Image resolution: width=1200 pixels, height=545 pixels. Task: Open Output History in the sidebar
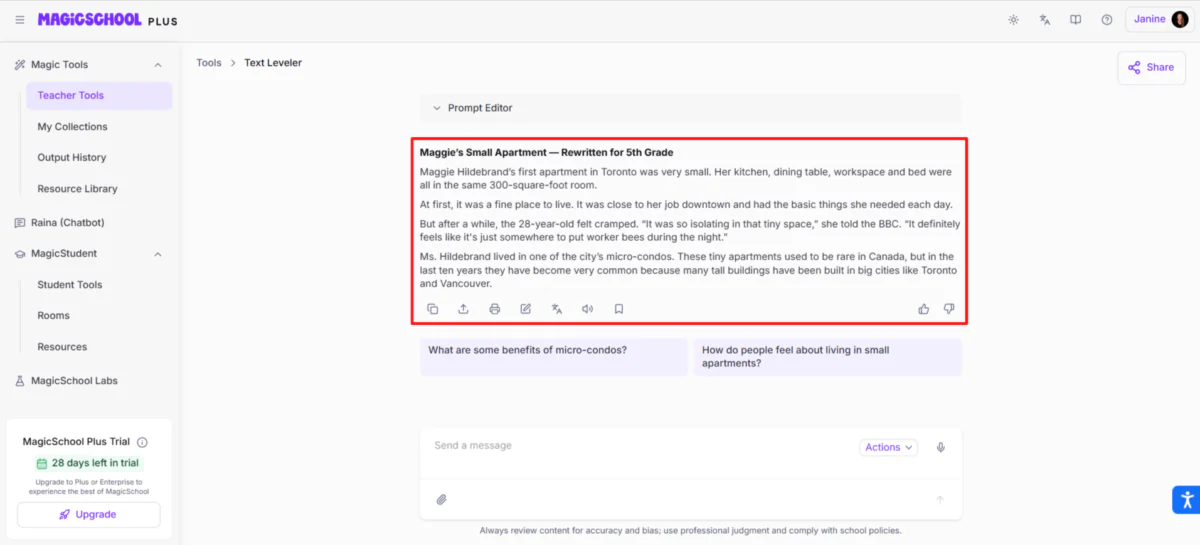coord(72,157)
